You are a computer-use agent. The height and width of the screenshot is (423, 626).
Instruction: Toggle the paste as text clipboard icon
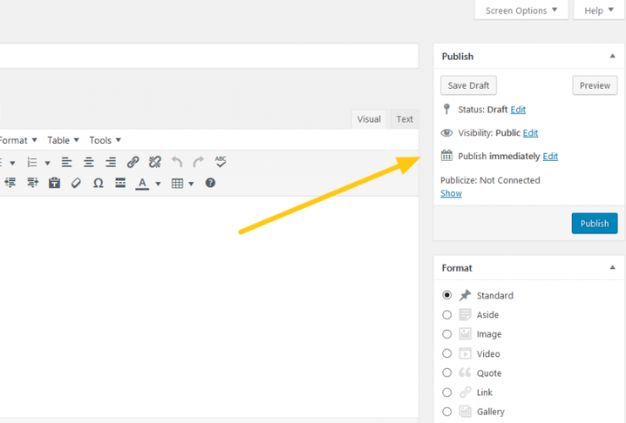pyautogui.click(x=54, y=183)
